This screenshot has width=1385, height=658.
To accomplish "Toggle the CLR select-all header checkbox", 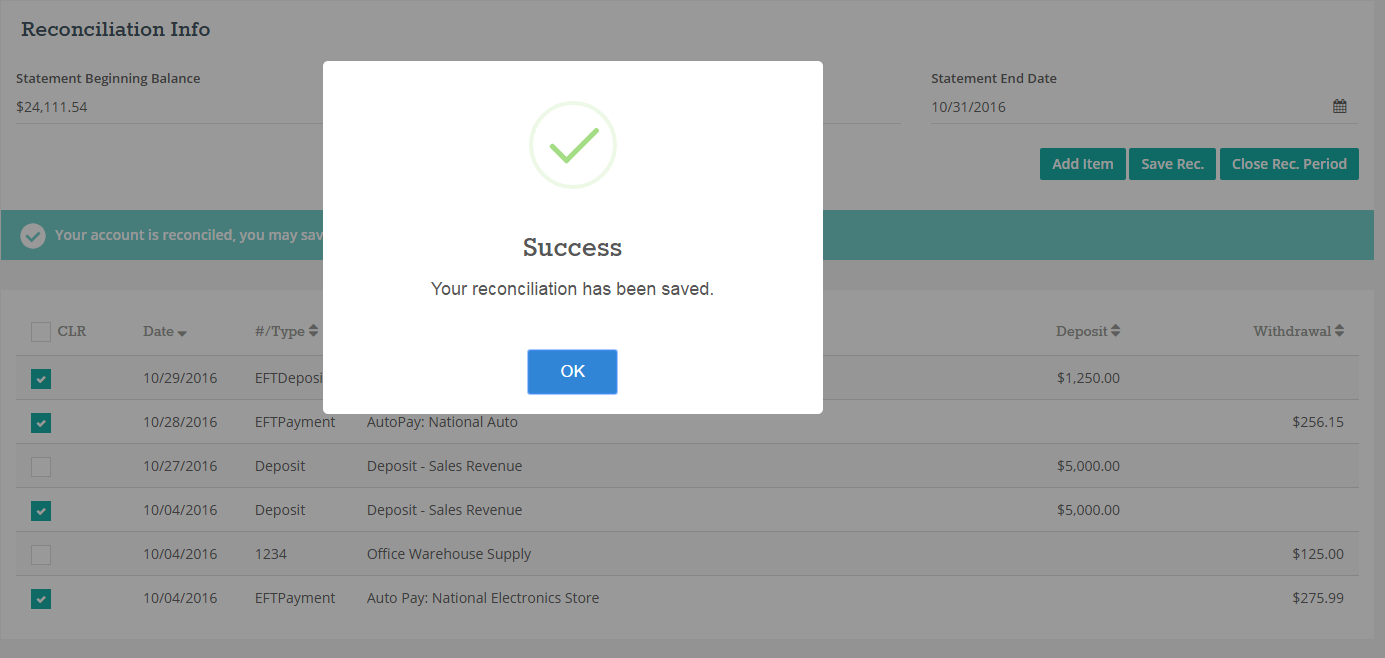I will point(40,332).
